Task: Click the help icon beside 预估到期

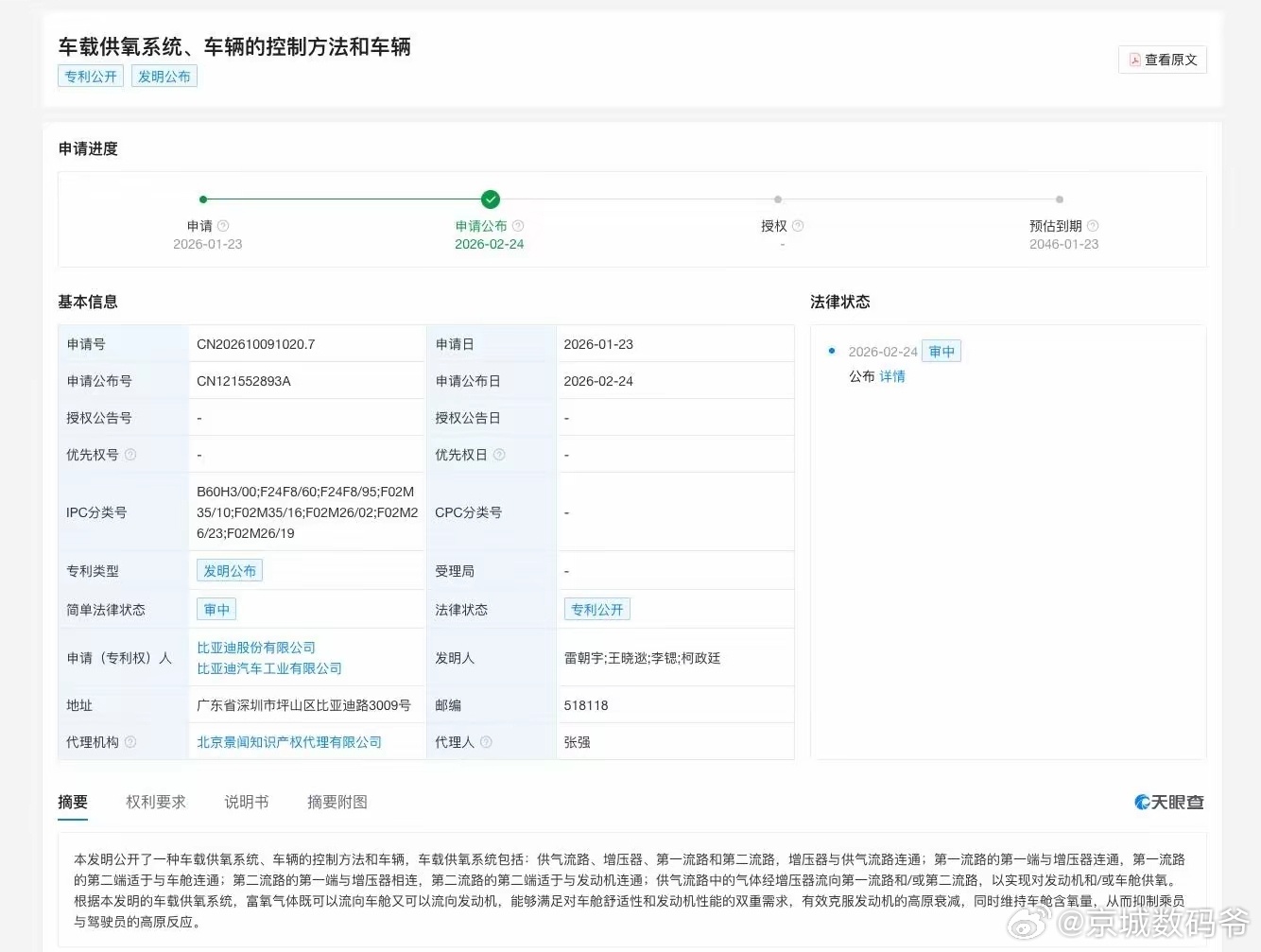Action: pos(1093,226)
